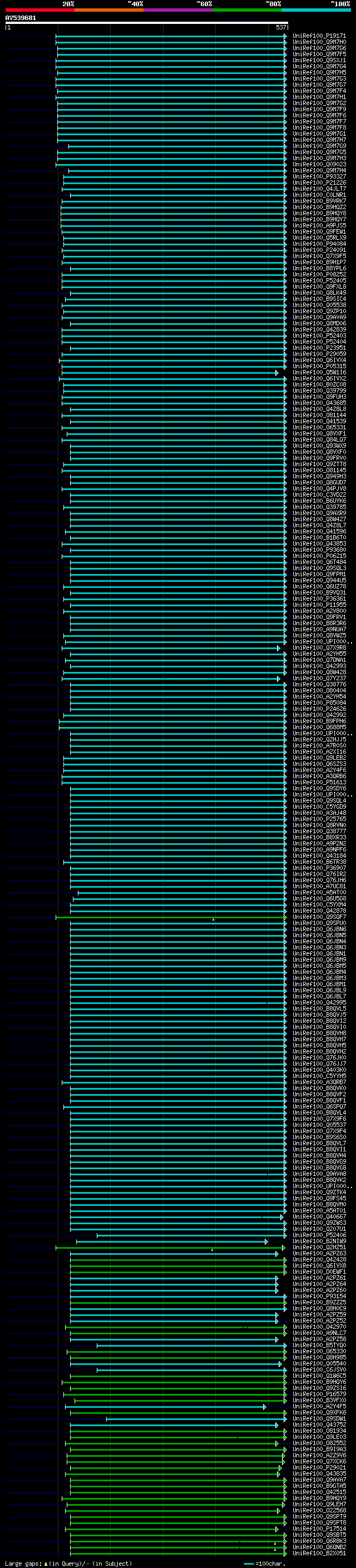Screen dimensions: 356x1568
Task: Open hit UniRef100_P05315
Action: [x=319, y=367]
